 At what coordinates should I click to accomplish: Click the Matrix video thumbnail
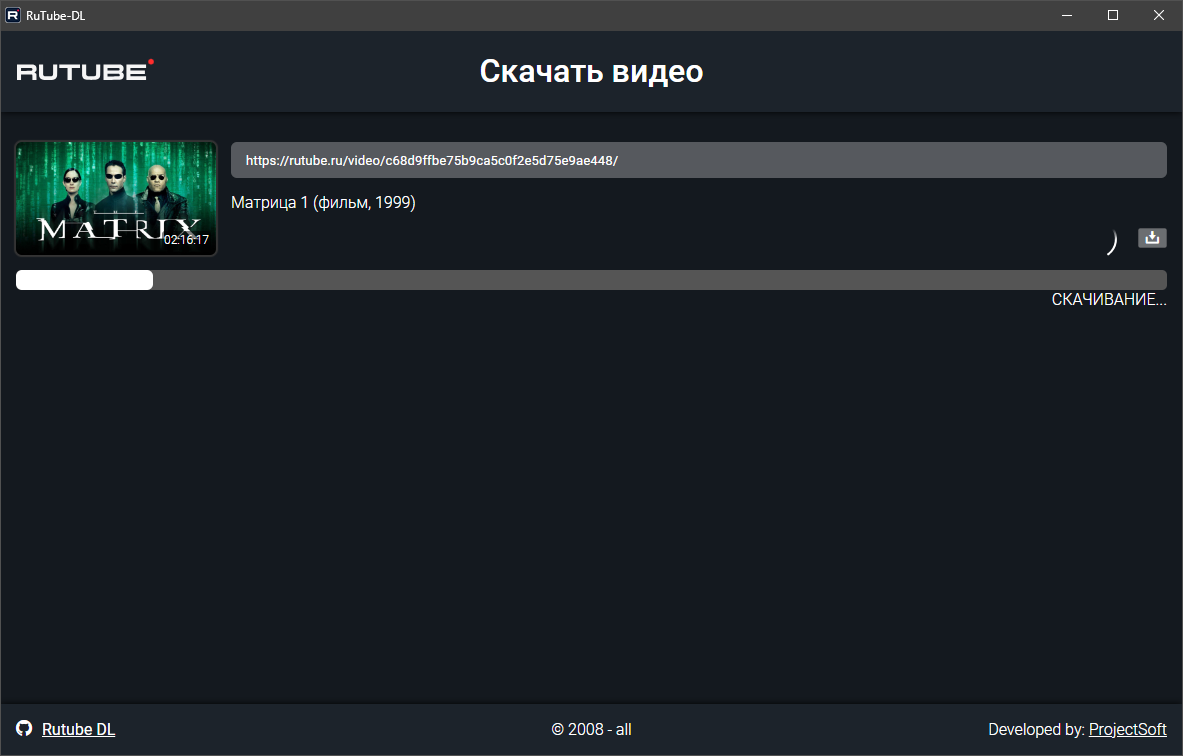[x=116, y=198]
